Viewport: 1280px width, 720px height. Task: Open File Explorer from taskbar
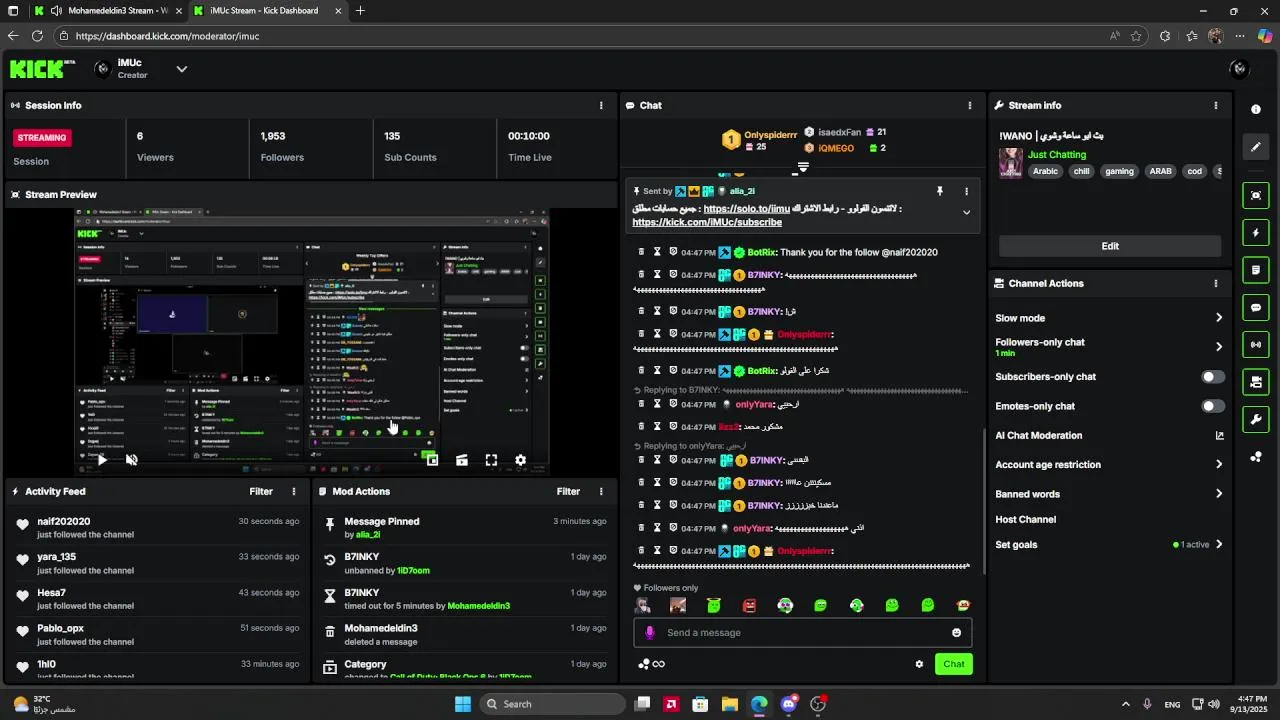tap(729, 704)
